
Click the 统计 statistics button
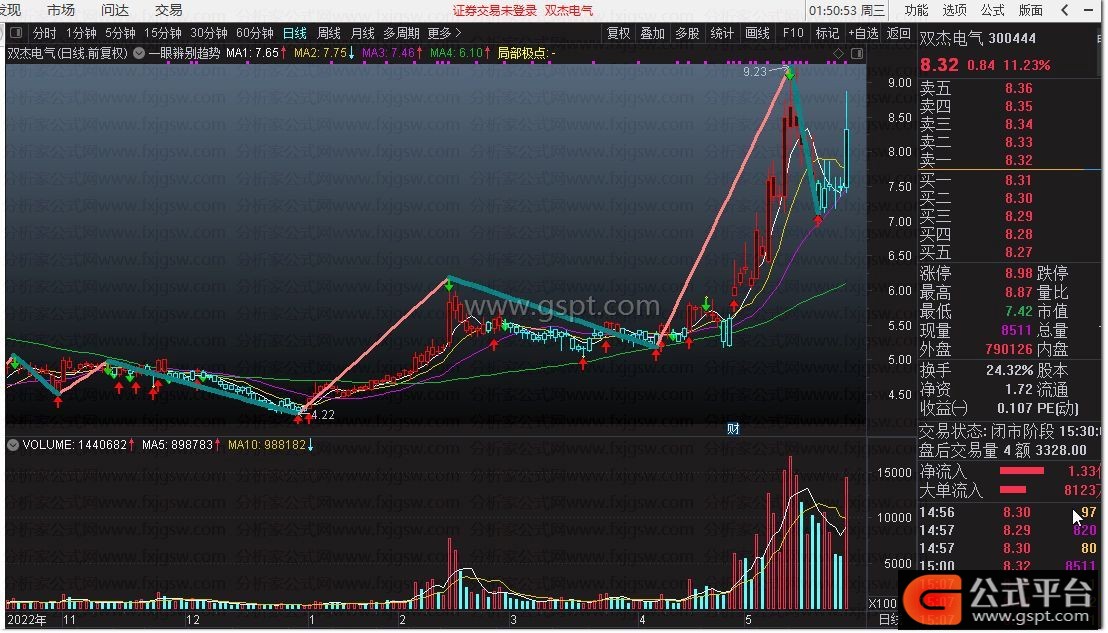721,33
